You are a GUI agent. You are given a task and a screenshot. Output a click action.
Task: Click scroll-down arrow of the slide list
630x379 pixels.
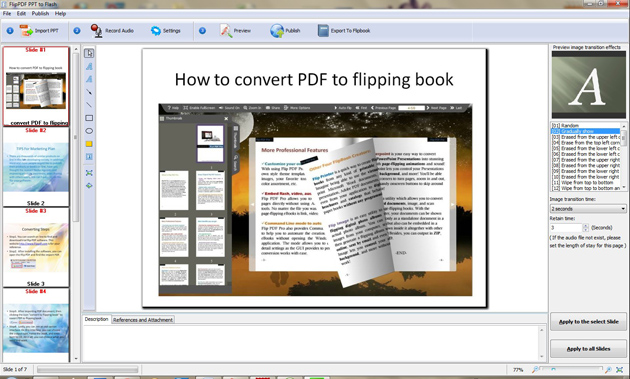(x=76, y=359)
